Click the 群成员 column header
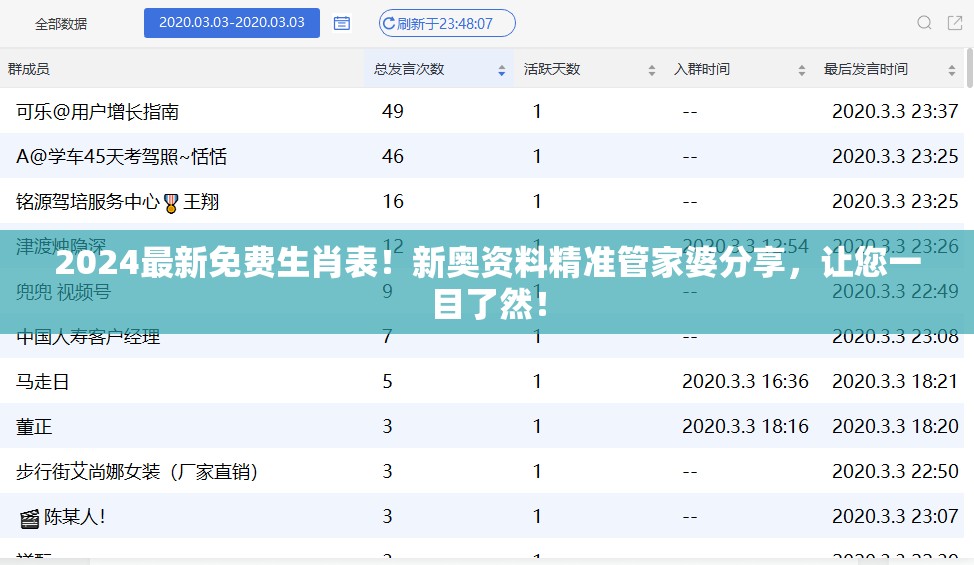The height and width of the screenshot is (565, 974). coord(29,69)
